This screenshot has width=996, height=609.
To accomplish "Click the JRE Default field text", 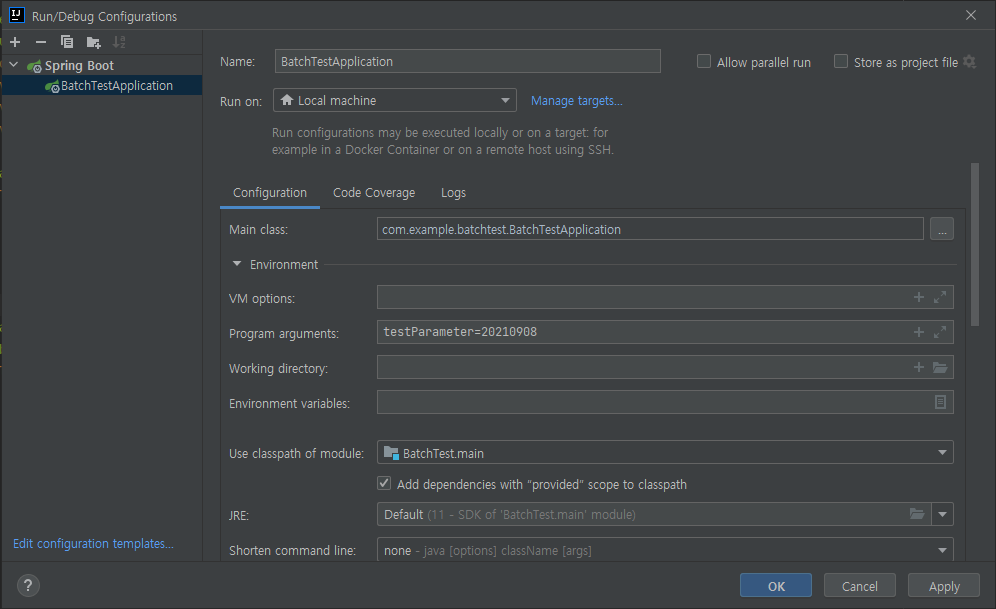I will [509, 514].
